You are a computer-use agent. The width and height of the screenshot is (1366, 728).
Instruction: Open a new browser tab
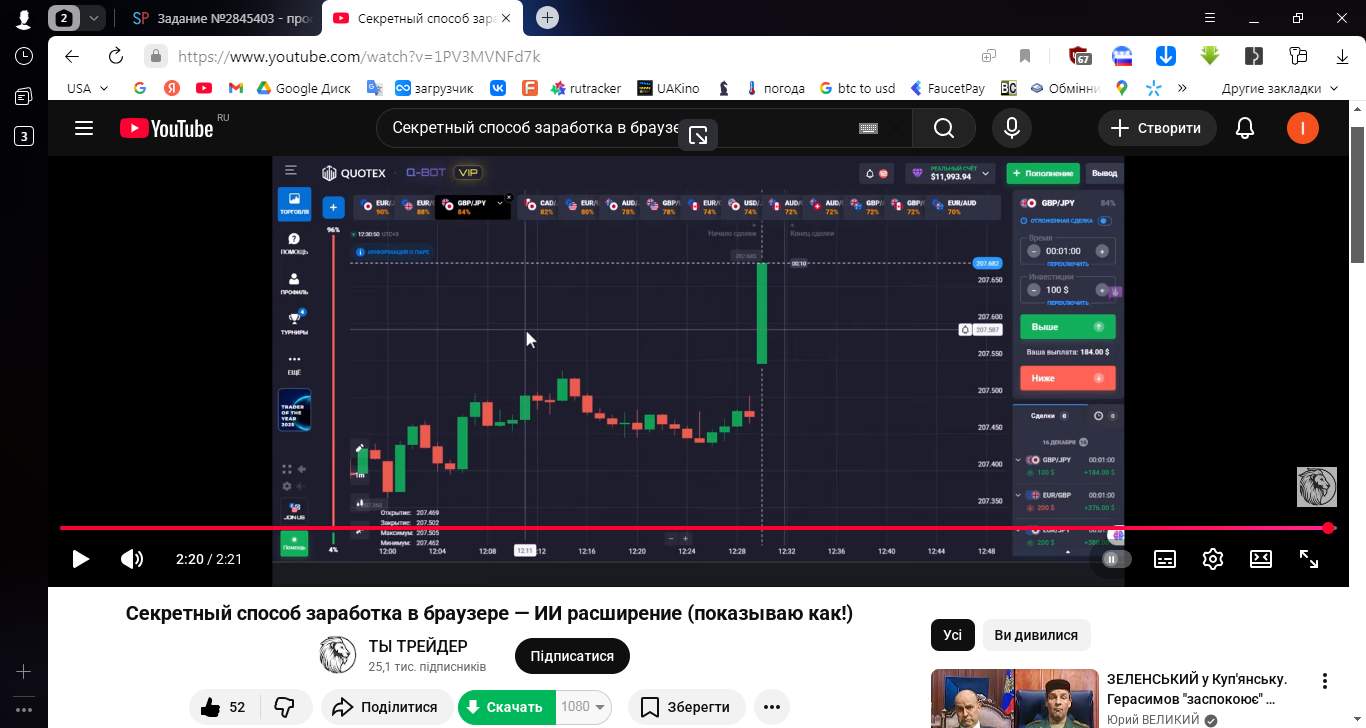click(547, 18)
